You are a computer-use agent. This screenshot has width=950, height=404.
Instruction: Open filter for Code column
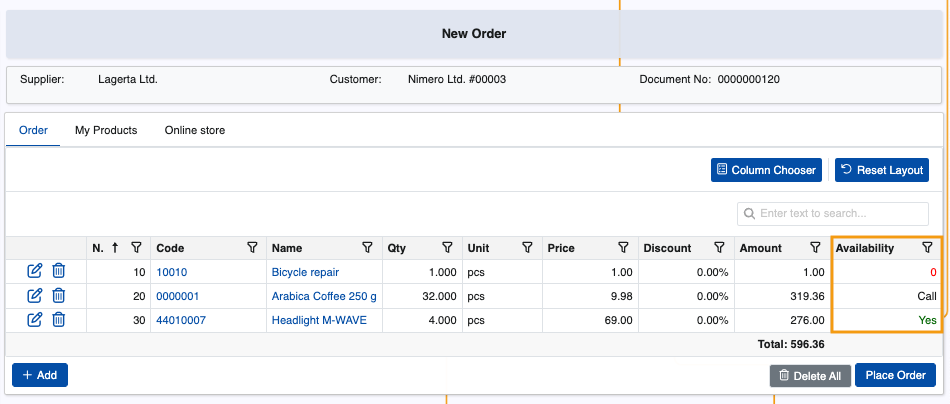[253, 247]
